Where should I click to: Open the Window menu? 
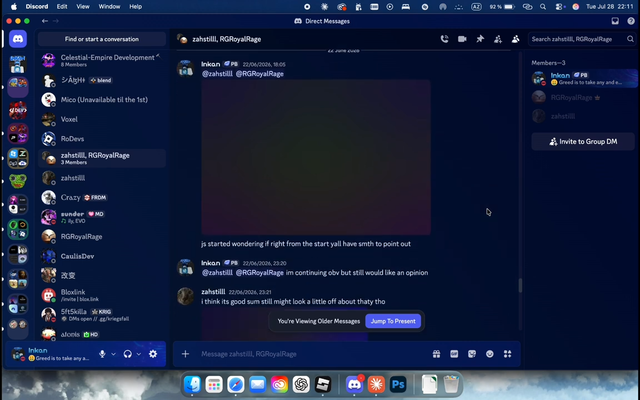[x=109, y=7]
